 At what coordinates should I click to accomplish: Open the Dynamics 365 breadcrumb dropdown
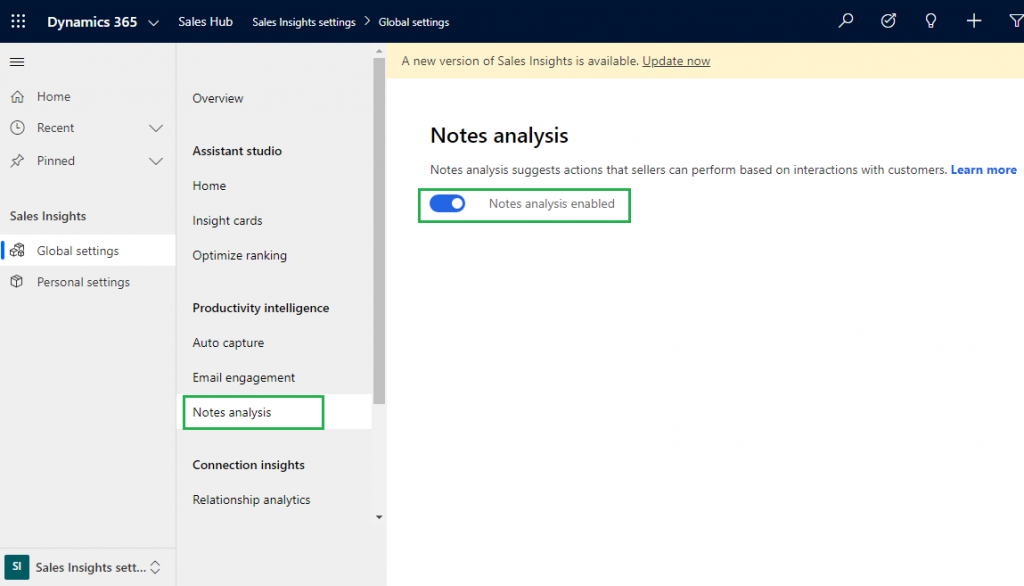point(153,20)
